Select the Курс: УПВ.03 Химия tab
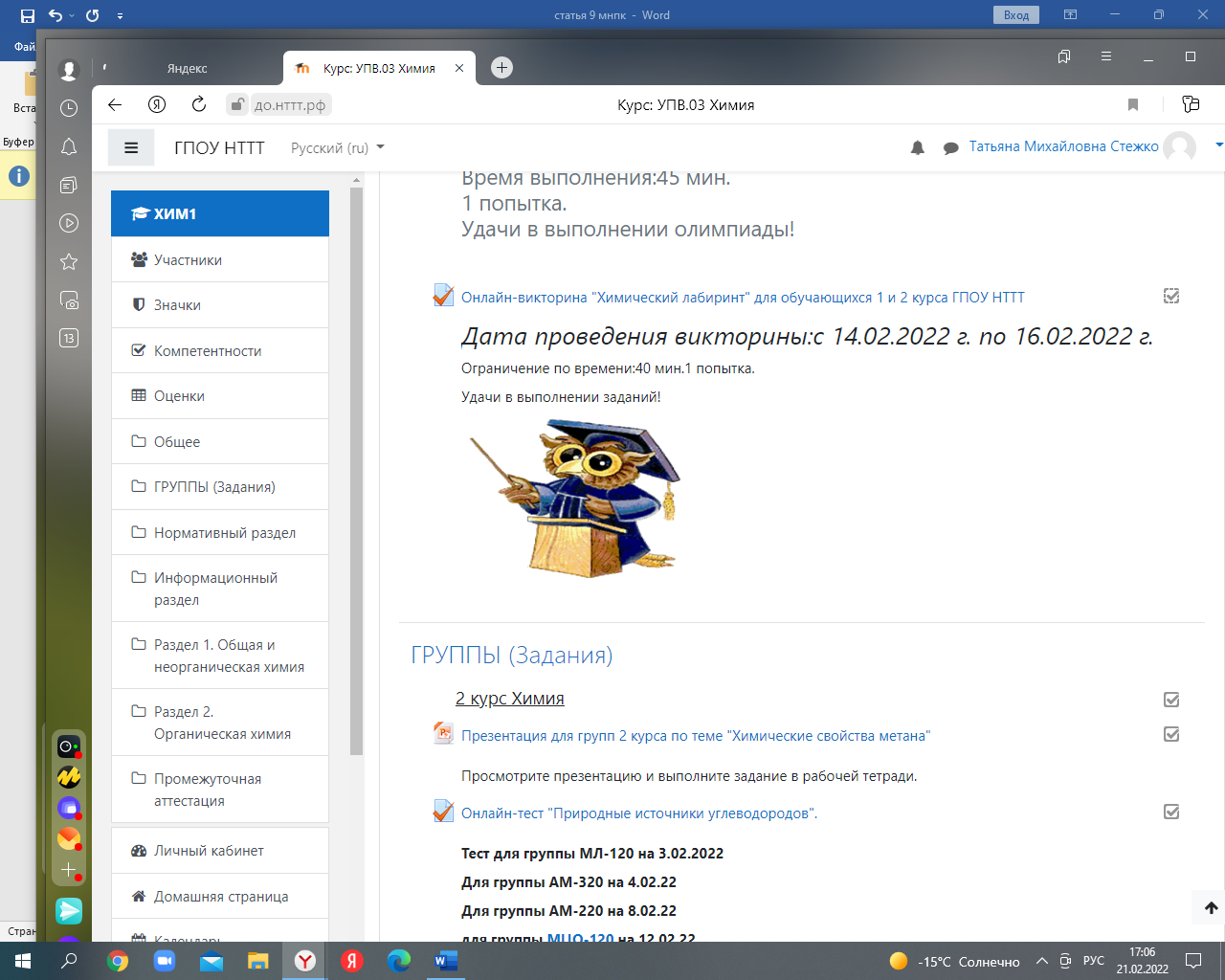Screen dimensions: 1225x980 [379, 68]
